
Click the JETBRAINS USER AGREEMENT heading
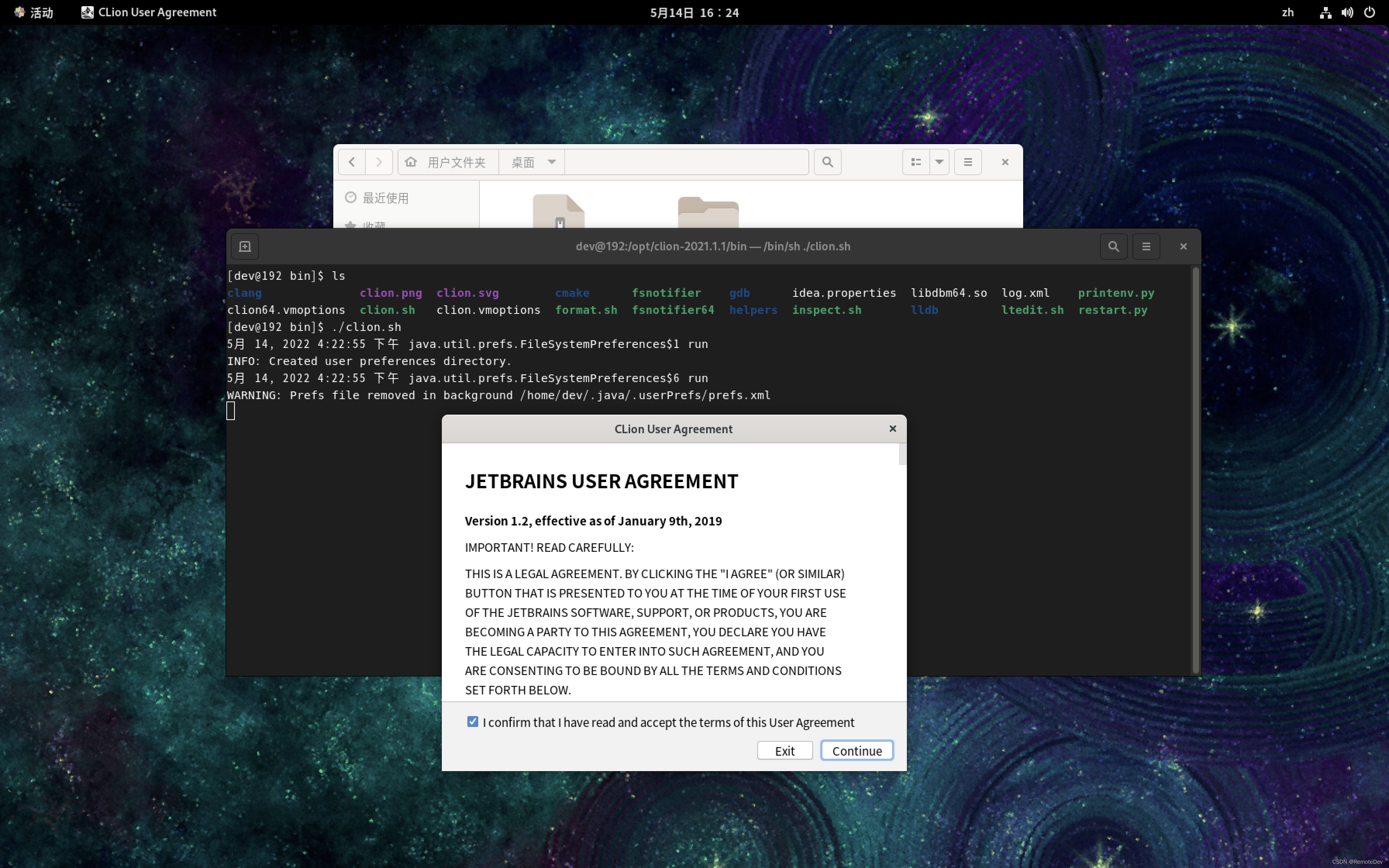tap(601, 481)
